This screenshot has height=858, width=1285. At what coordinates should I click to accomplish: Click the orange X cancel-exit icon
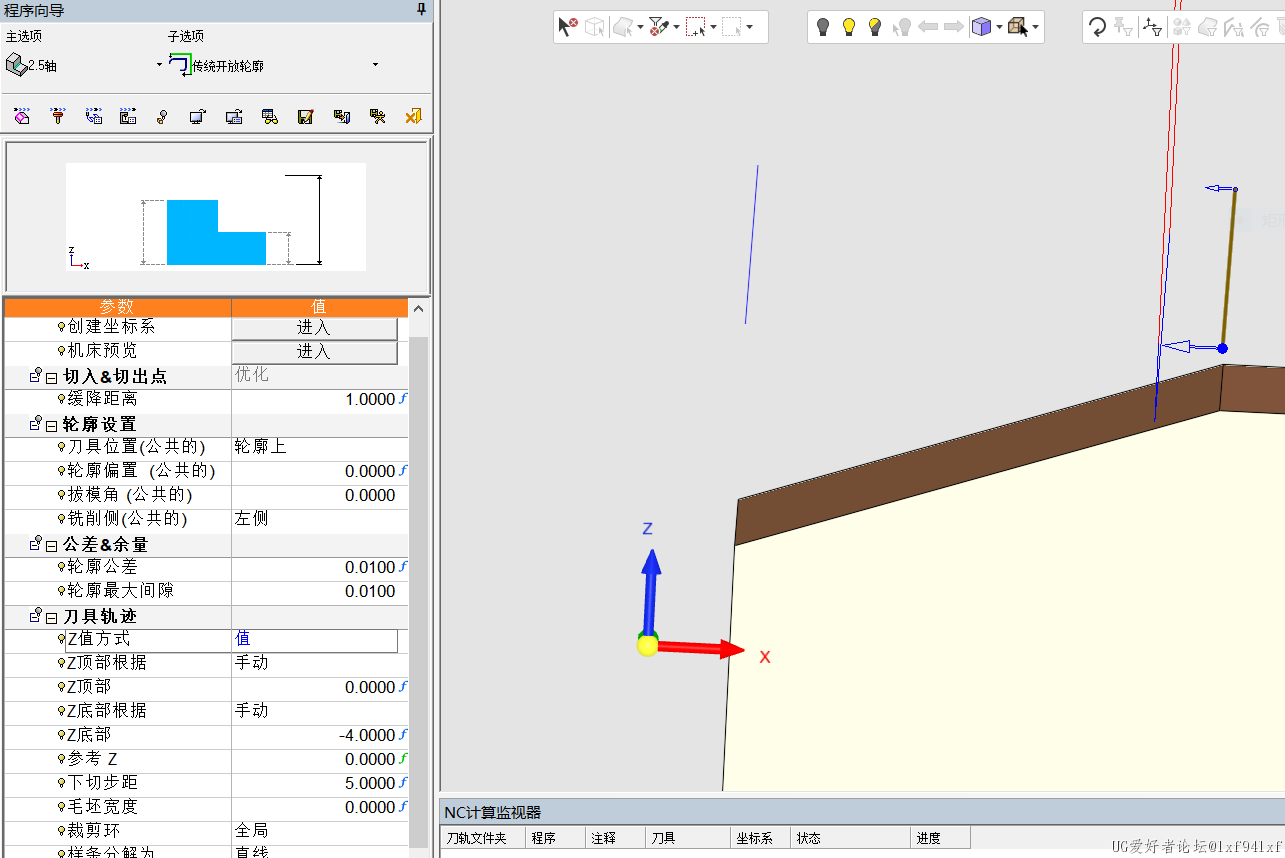413,117
